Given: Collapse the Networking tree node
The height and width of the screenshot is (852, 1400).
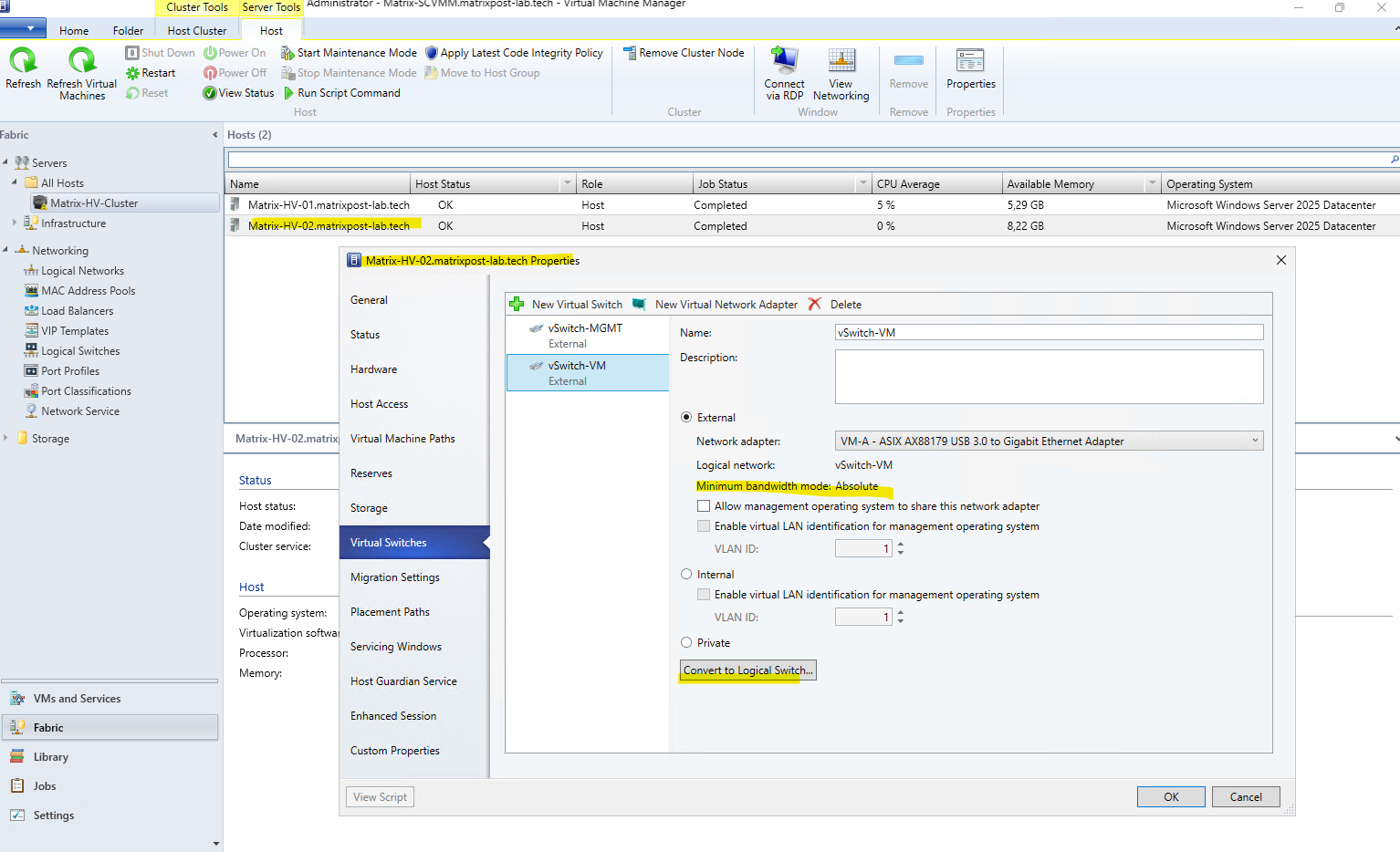Looking at the screenshot, I should click(x=5, y=250).
